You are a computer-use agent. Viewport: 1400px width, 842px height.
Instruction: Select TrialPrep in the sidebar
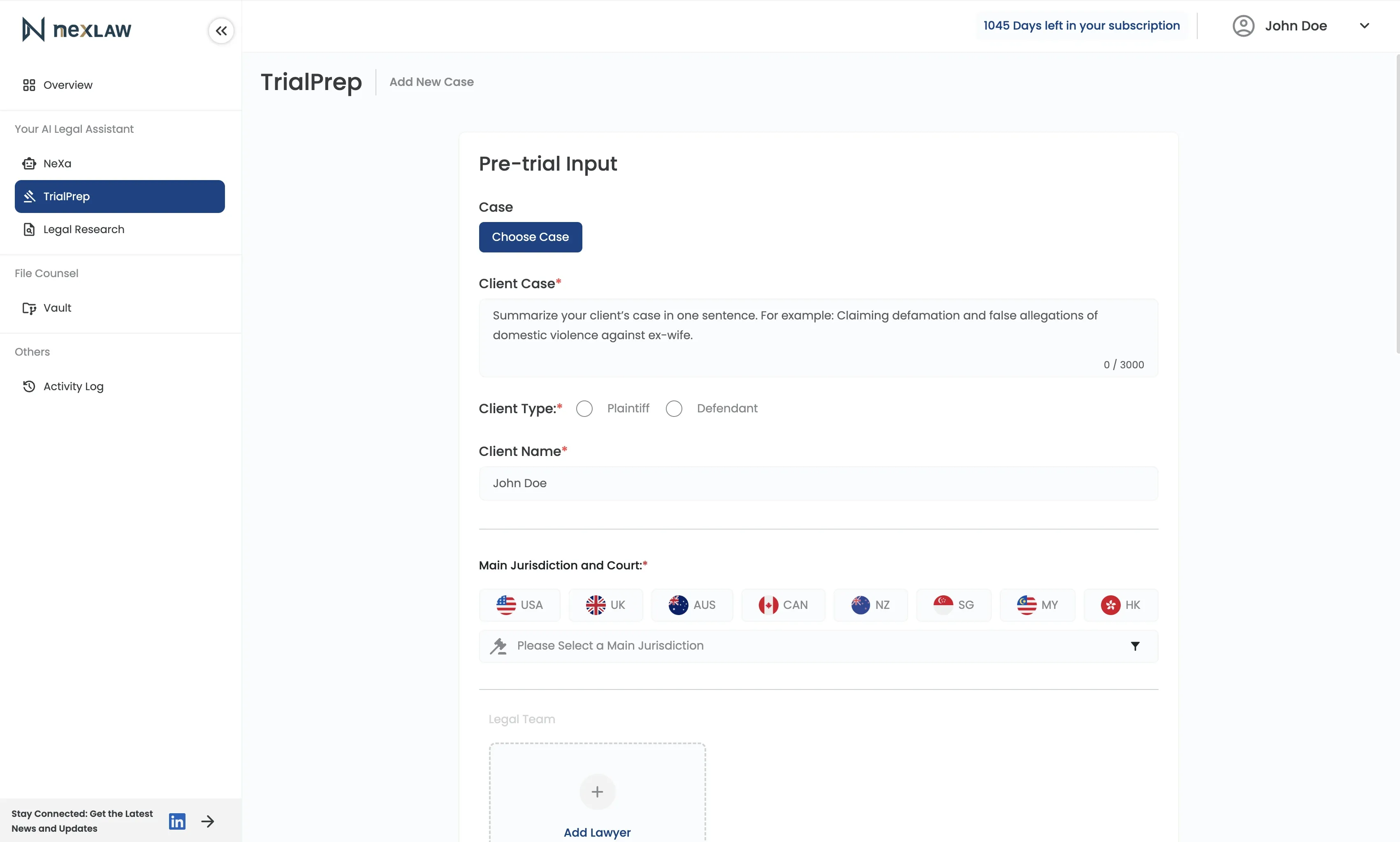click(120, 196)
